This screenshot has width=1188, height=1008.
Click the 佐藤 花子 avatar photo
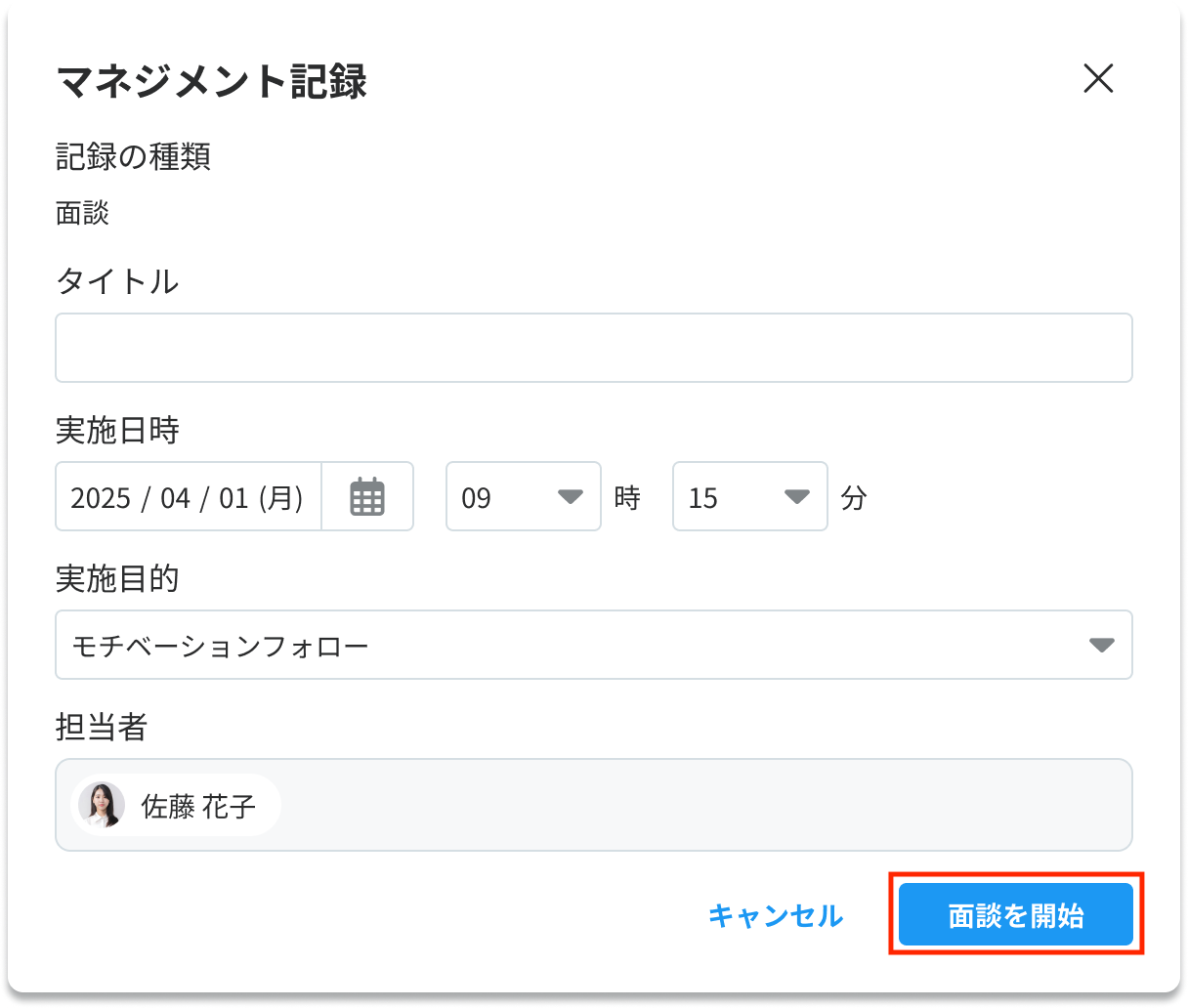(x=102, y=806)
